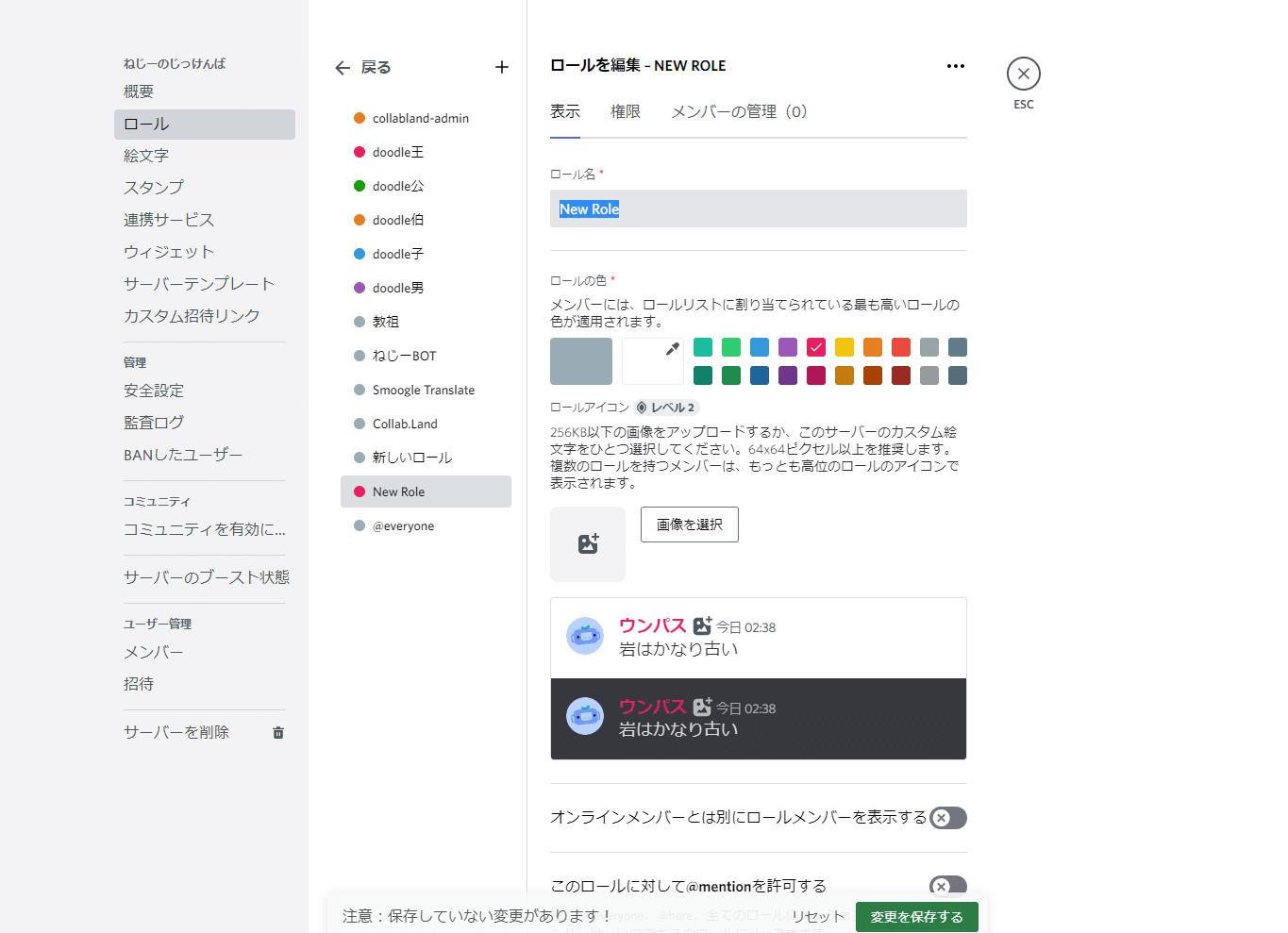Click the trash icon beside サーバーを削除
The width and height of the screenshot is (1288, 933).
[277, 731]
